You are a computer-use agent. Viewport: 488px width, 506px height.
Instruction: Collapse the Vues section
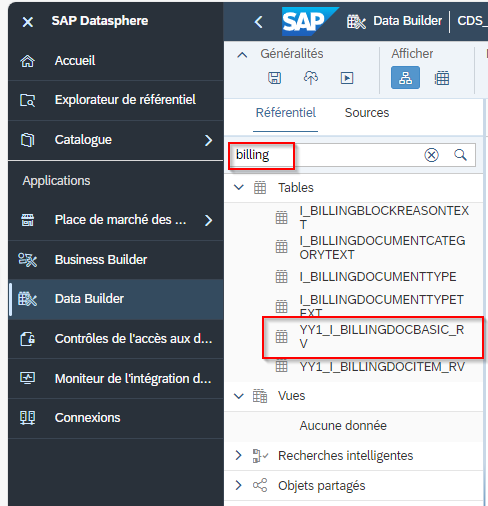coord(239,396)
